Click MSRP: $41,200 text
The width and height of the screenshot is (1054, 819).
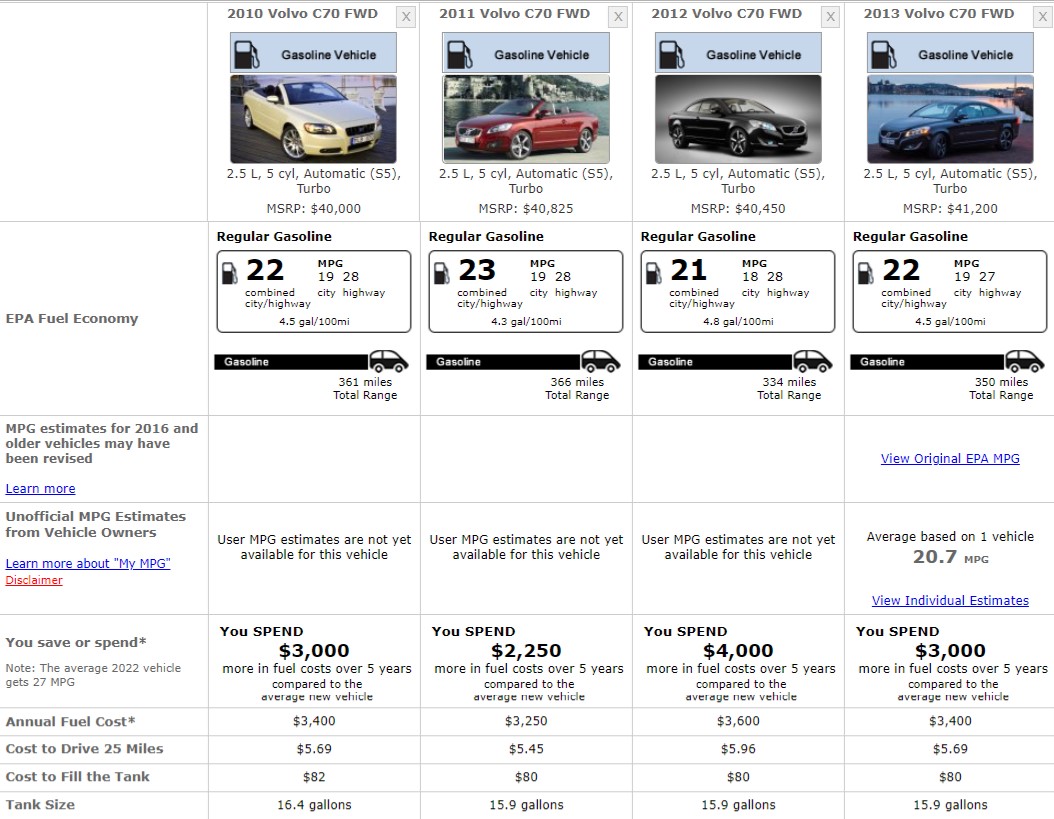(950, 208)
